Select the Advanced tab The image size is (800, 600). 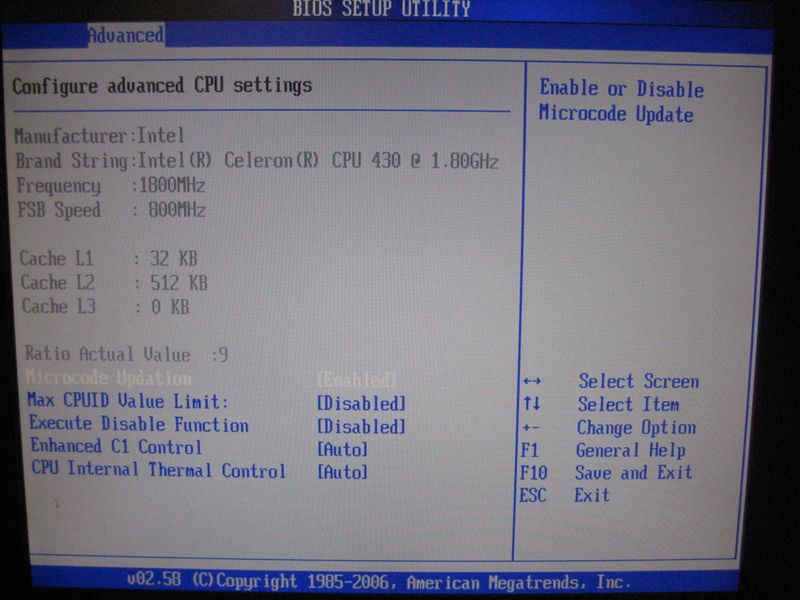click(126, 36)
